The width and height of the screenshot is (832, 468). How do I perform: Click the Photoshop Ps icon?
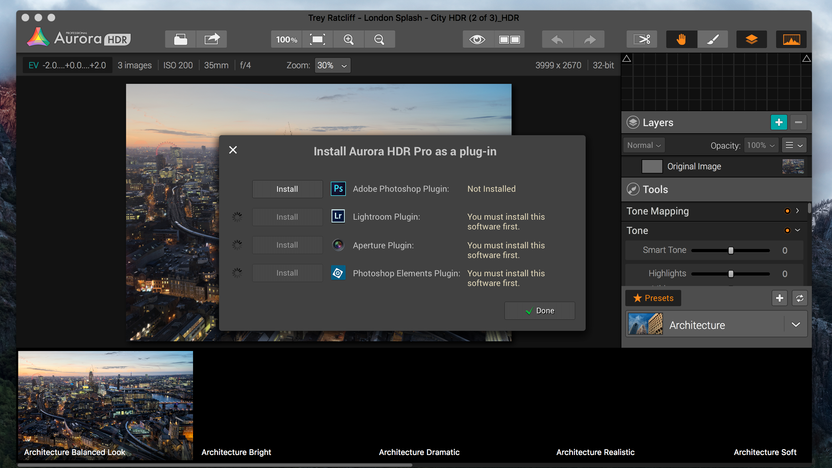[x=338, y=188]
